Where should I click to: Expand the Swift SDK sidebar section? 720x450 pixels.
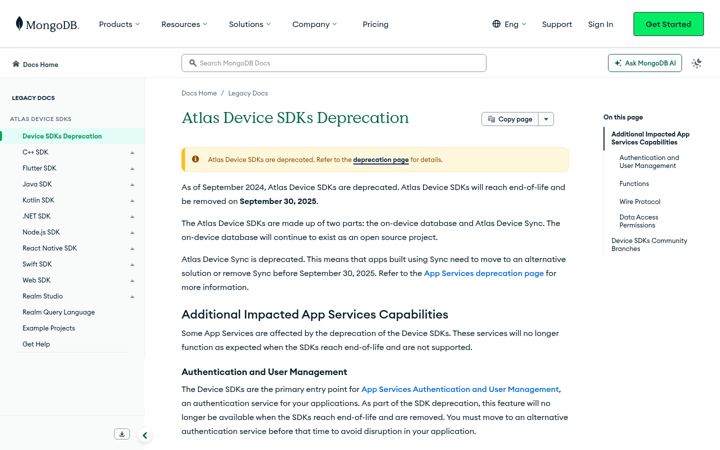(x=132, y=264)
